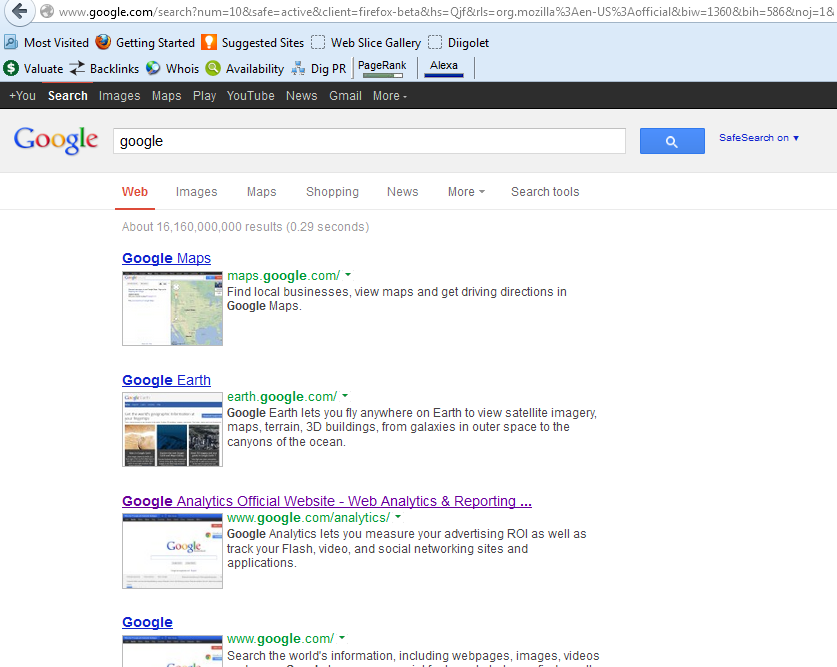Screen dimensions: 837x667
Task: Click the browser back arrow button
Action: point(20,11)
